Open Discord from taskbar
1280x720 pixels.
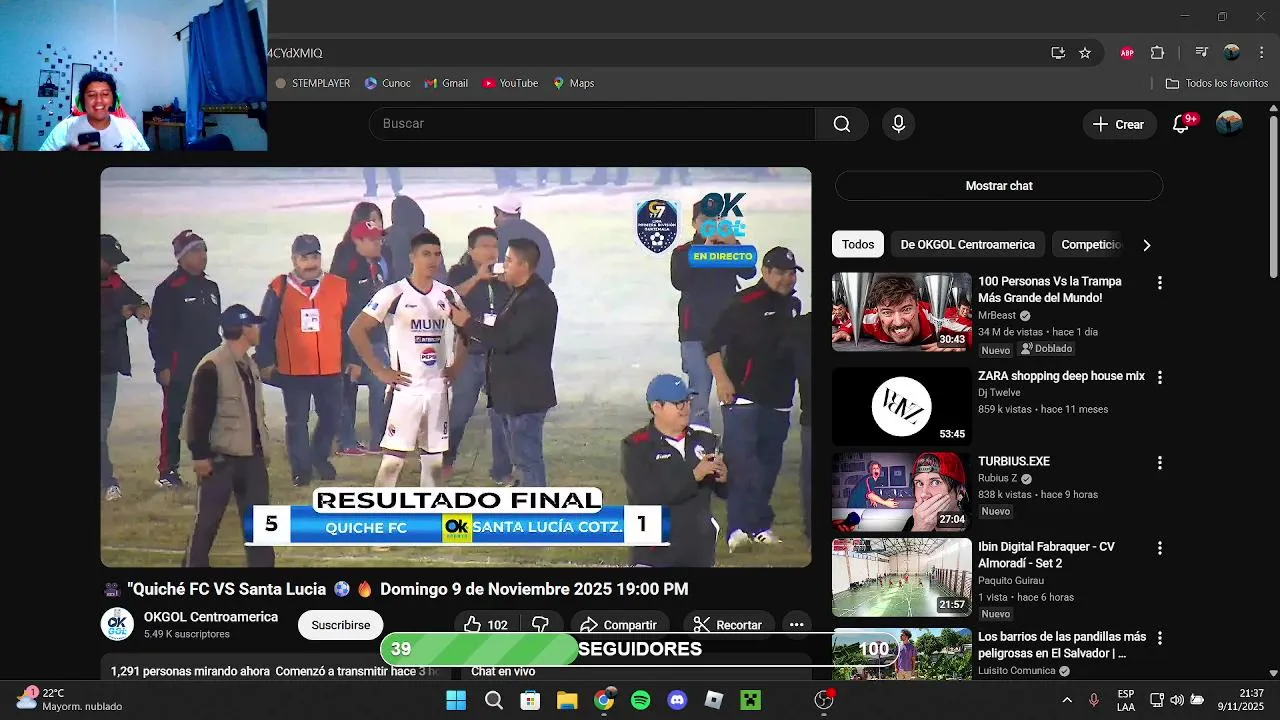pyautogui.click(x=677, y=700)
